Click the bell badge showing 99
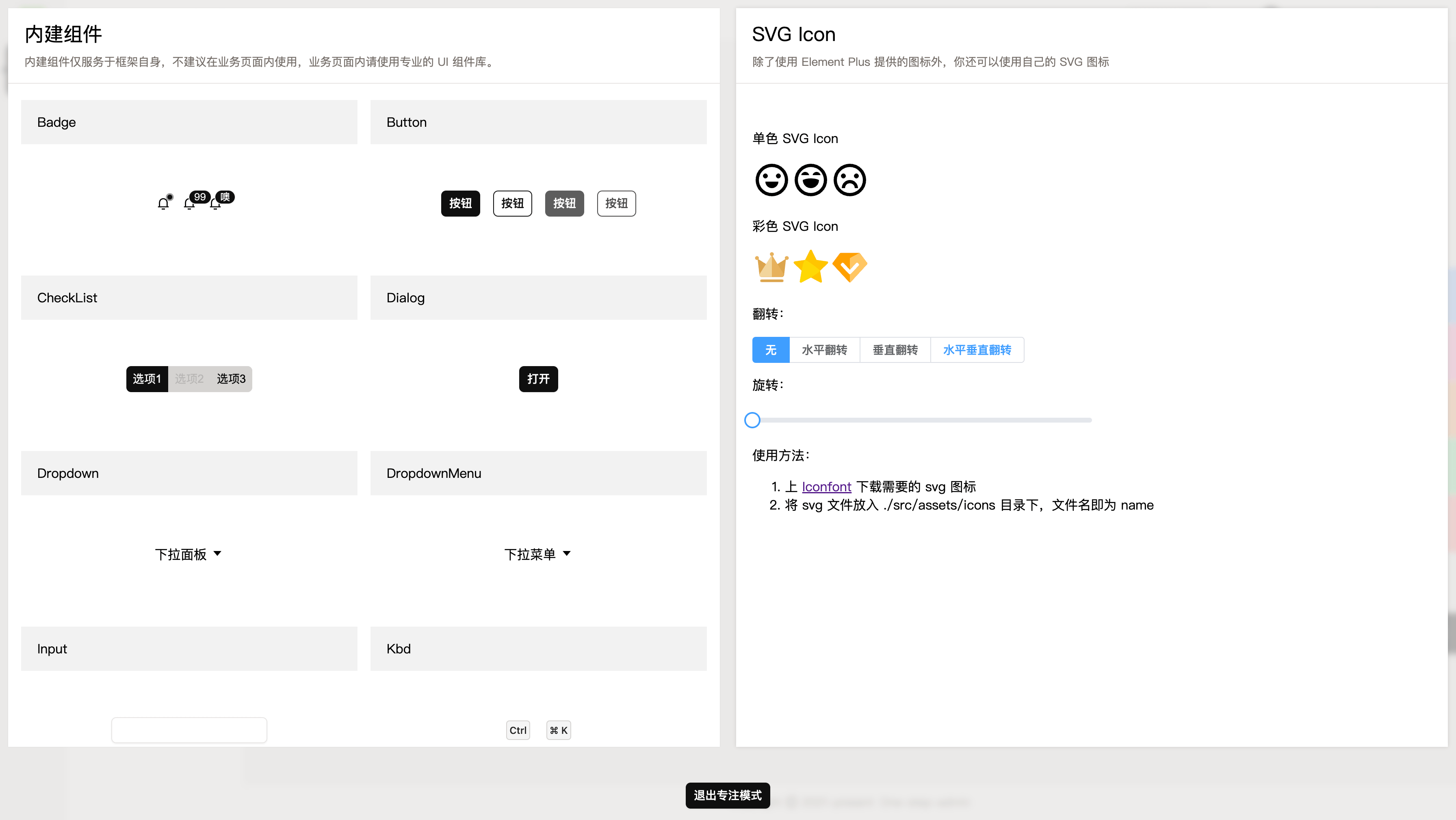This screenshot has width=1456, height=820. point(190,203)
